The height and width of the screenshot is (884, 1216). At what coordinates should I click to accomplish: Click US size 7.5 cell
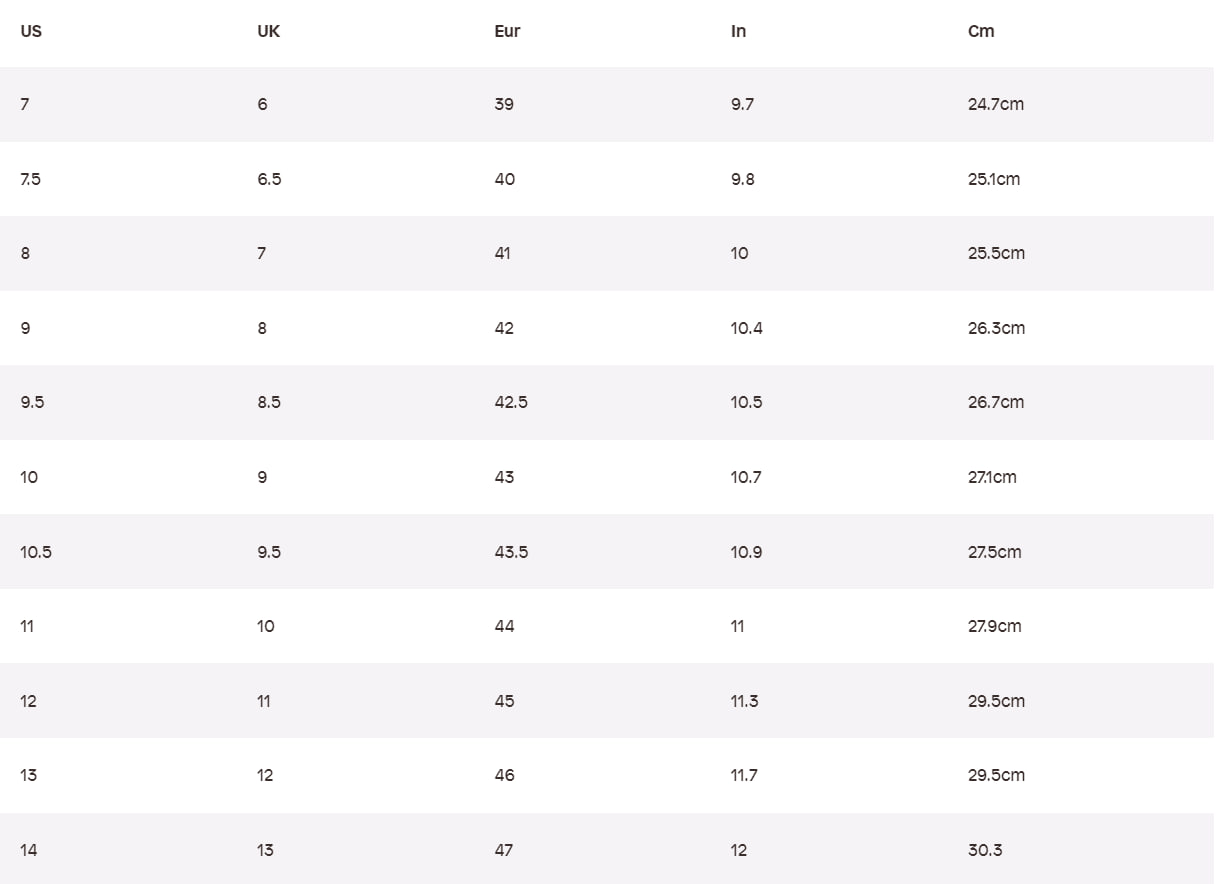(31, 179)
